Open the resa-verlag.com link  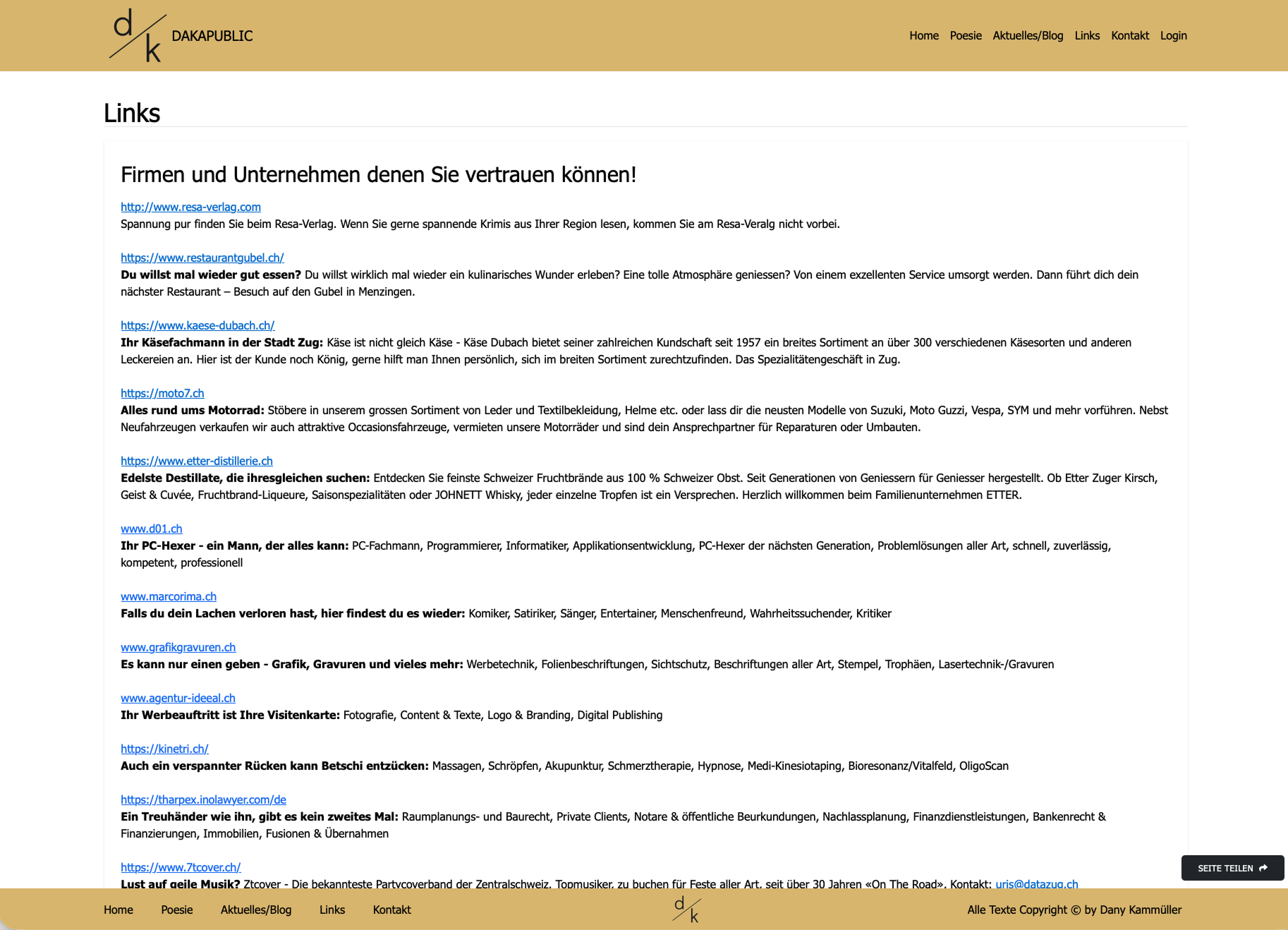(190, 207)
